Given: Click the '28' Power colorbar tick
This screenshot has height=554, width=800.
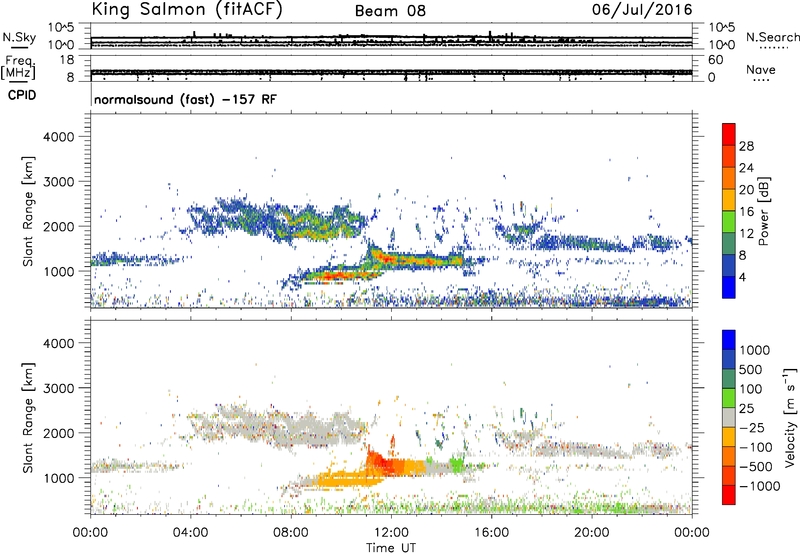Looking at the screenshot, I should pos(746,146).
